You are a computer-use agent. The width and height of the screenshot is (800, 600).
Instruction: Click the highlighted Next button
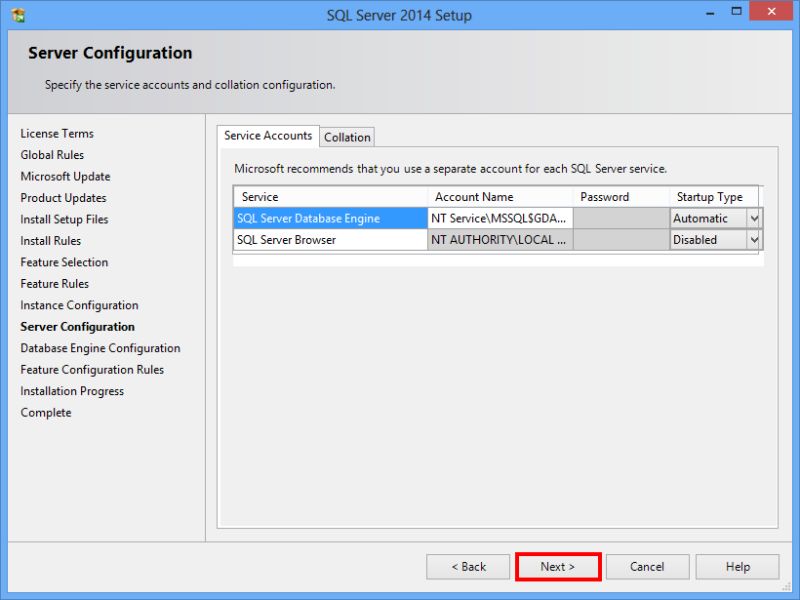[x=557, y=566]
